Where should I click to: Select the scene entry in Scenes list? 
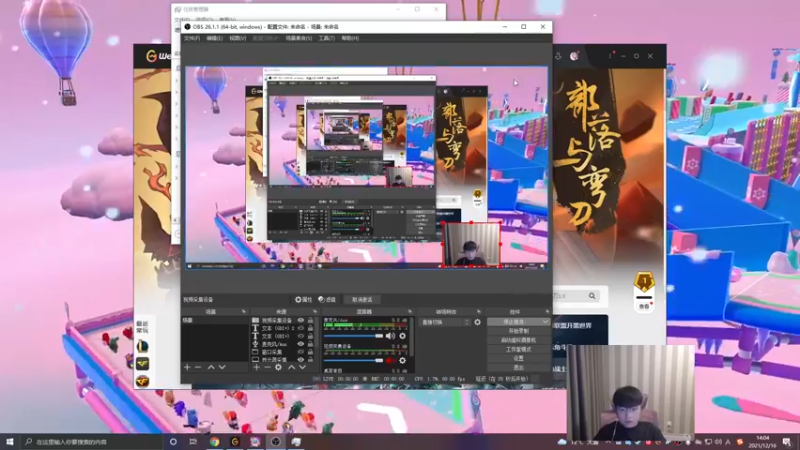[214, 320]
